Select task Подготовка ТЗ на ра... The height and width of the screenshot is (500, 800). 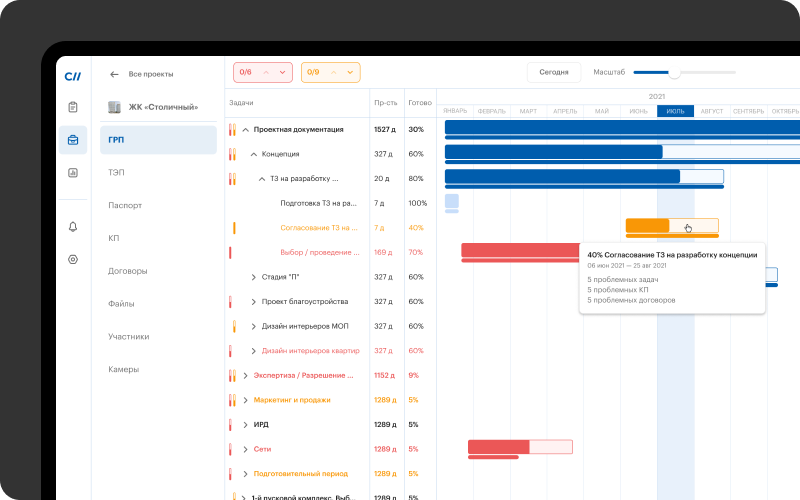click(x=318, y=203)
